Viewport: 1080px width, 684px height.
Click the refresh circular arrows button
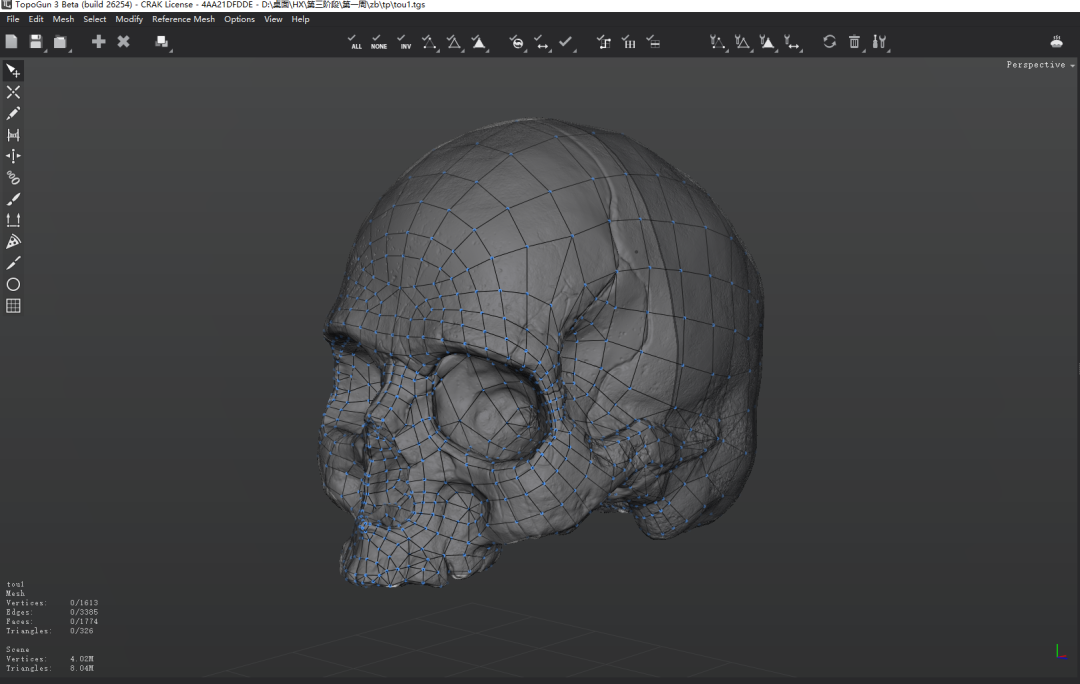pyautogui.click(x=829, y=41)
